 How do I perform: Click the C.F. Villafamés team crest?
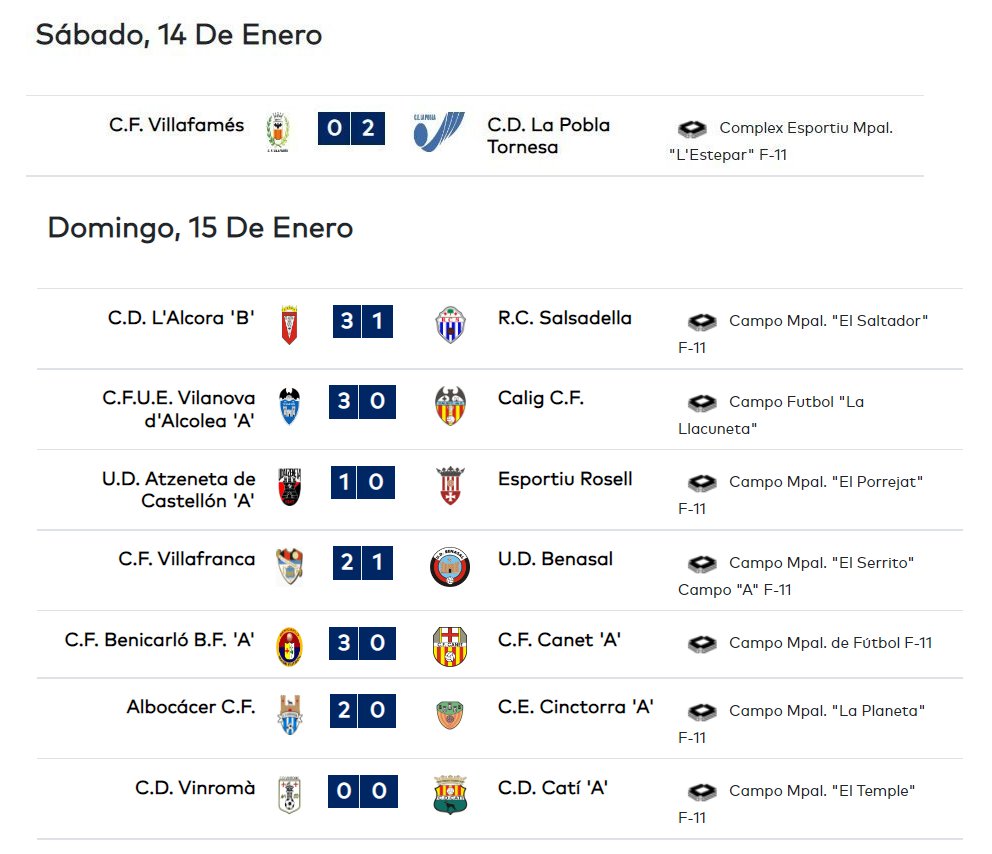[x=278, y=132]
